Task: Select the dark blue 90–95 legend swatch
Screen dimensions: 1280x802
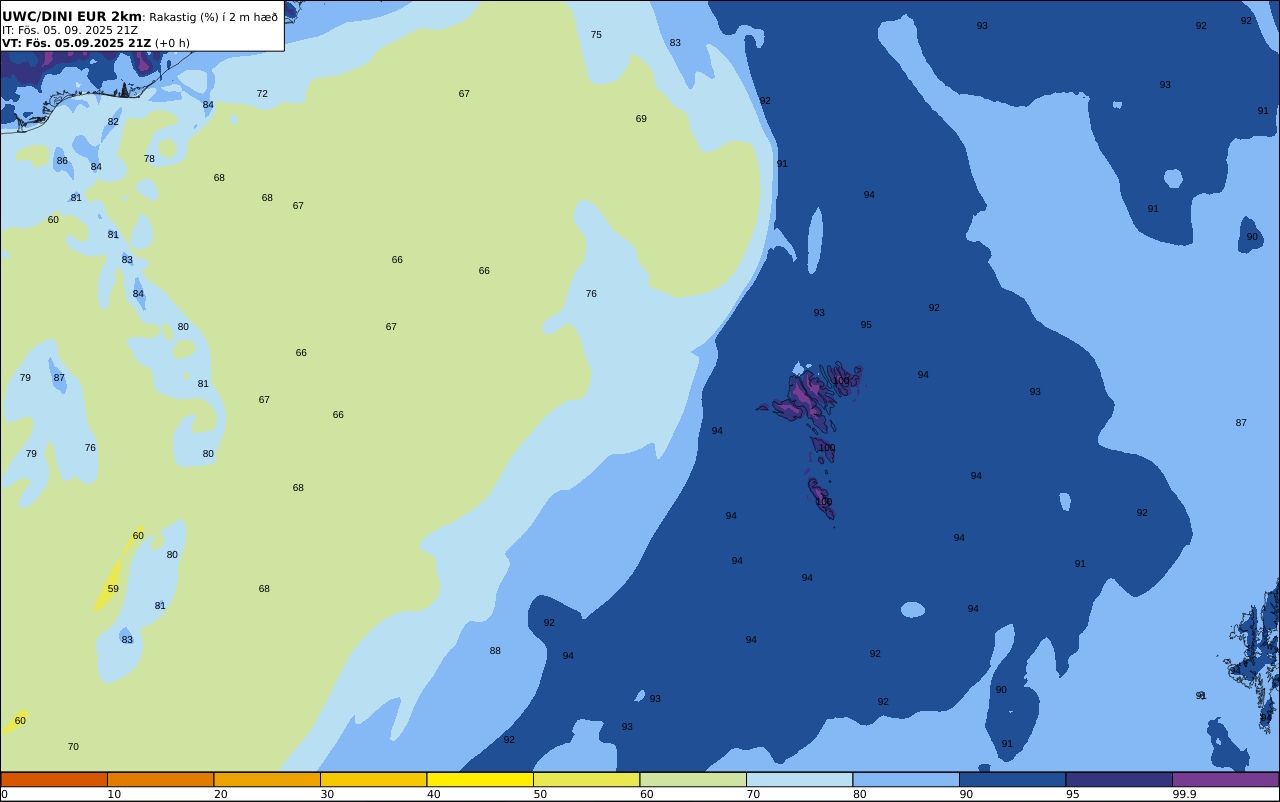Action: (x=1012, y=779)
